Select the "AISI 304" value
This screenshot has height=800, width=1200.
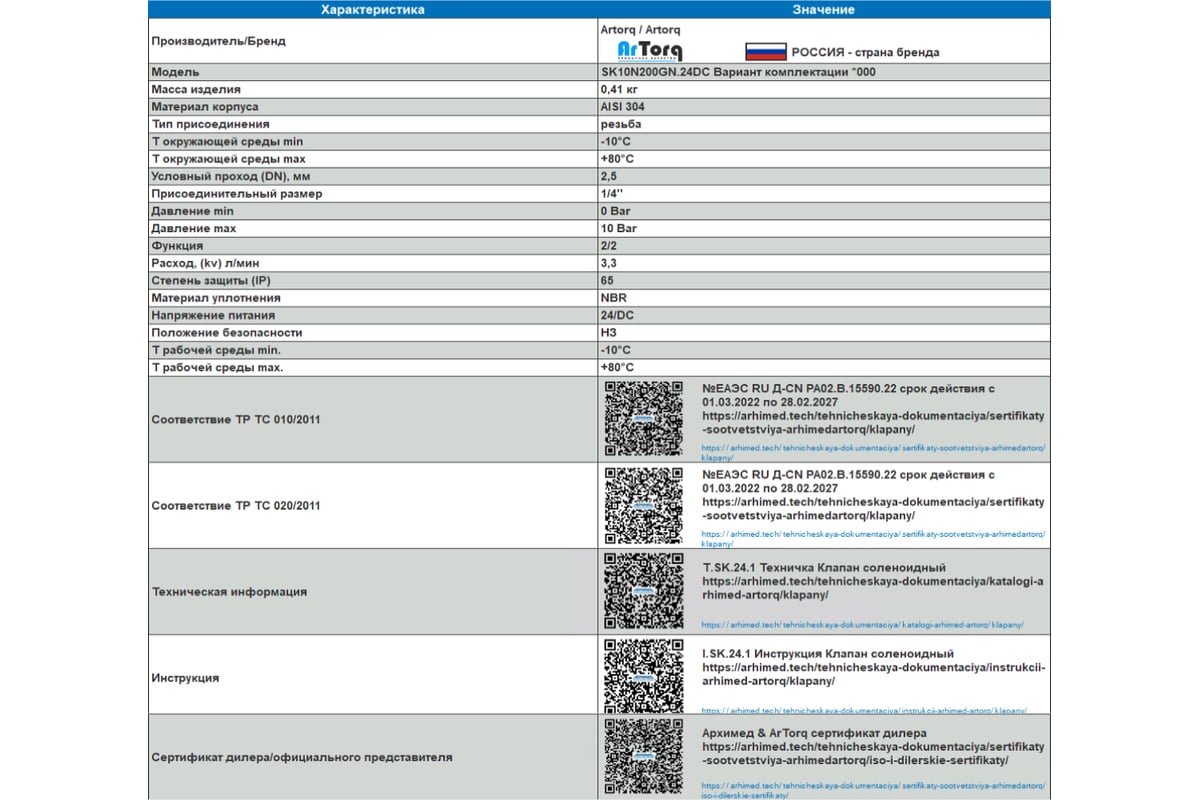pyautogui.click(x=623, y=107)
